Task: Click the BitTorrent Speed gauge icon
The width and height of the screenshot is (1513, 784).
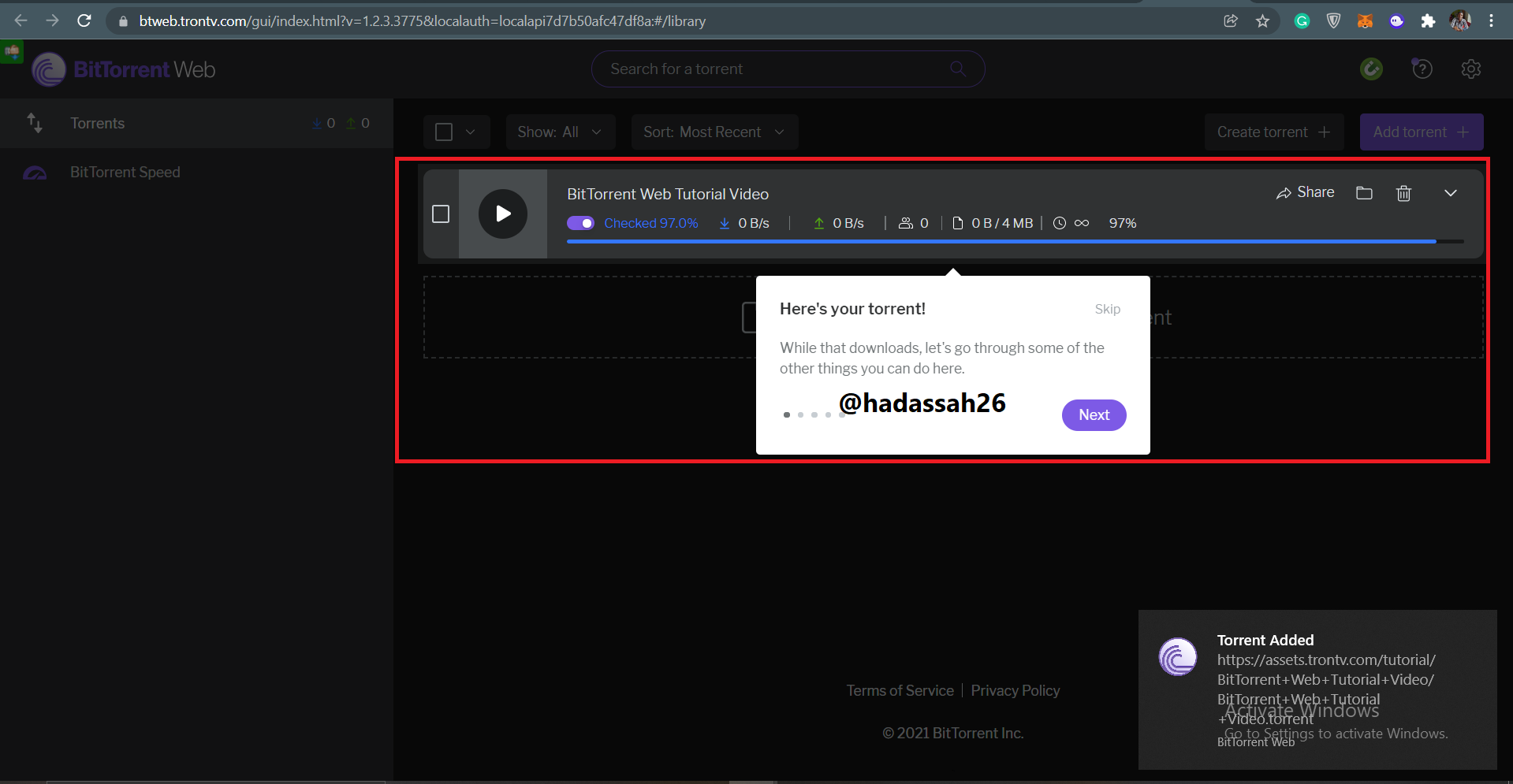Action: click(35, 173)
